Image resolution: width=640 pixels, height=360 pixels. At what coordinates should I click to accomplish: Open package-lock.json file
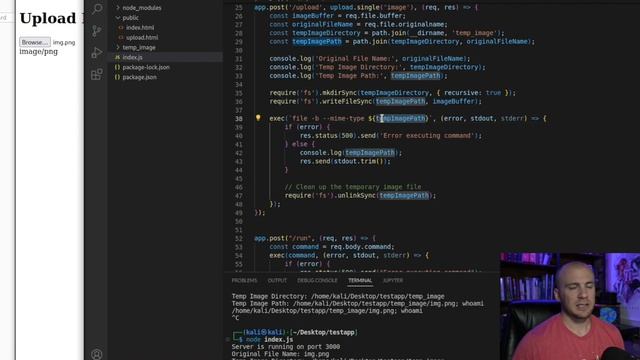point(146,67)
